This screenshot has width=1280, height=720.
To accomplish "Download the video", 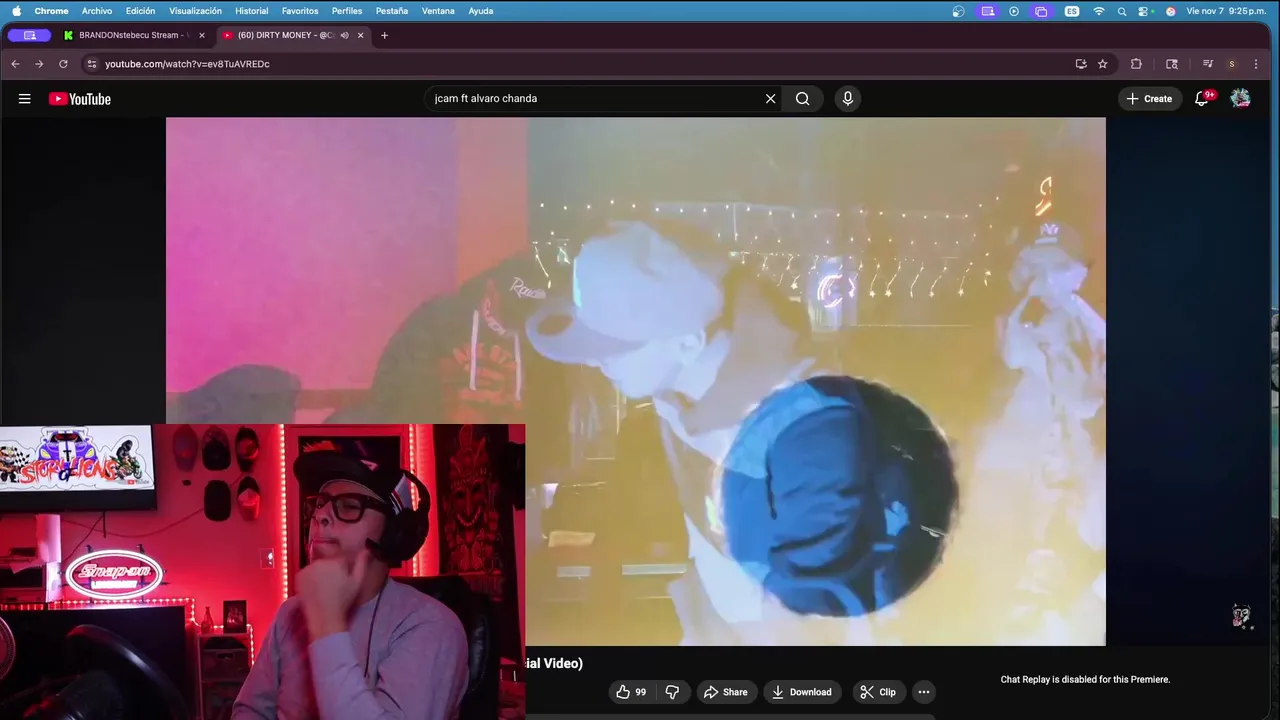I will (x=802, y=692).
